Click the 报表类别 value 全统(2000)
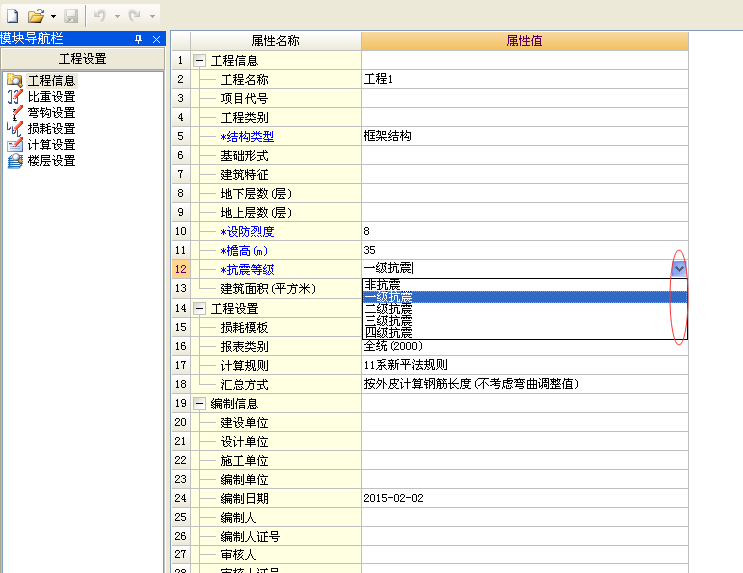Viewport: 743px width, 573px height. point(525,346)
